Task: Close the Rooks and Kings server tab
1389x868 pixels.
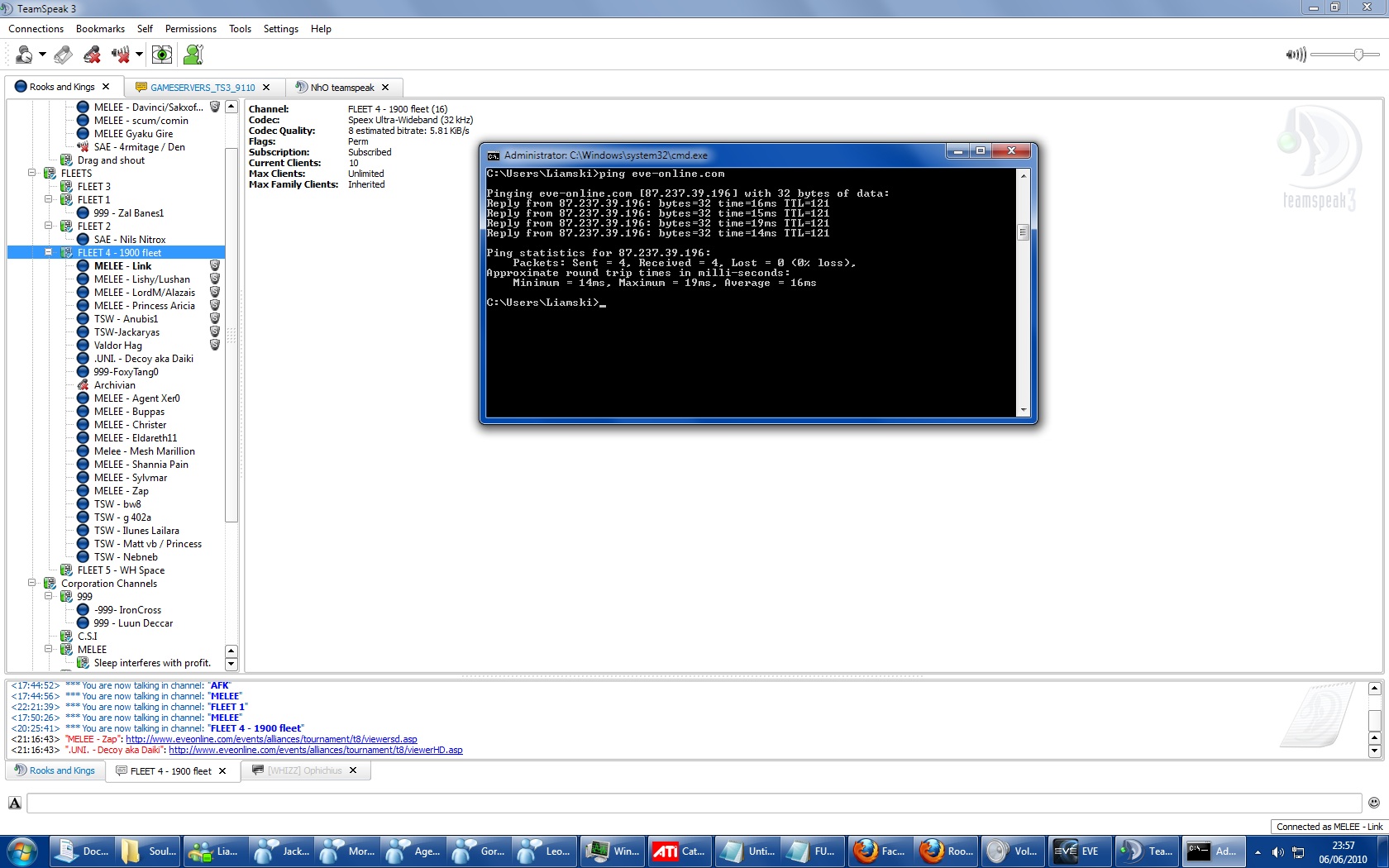Action: (106, 87)
